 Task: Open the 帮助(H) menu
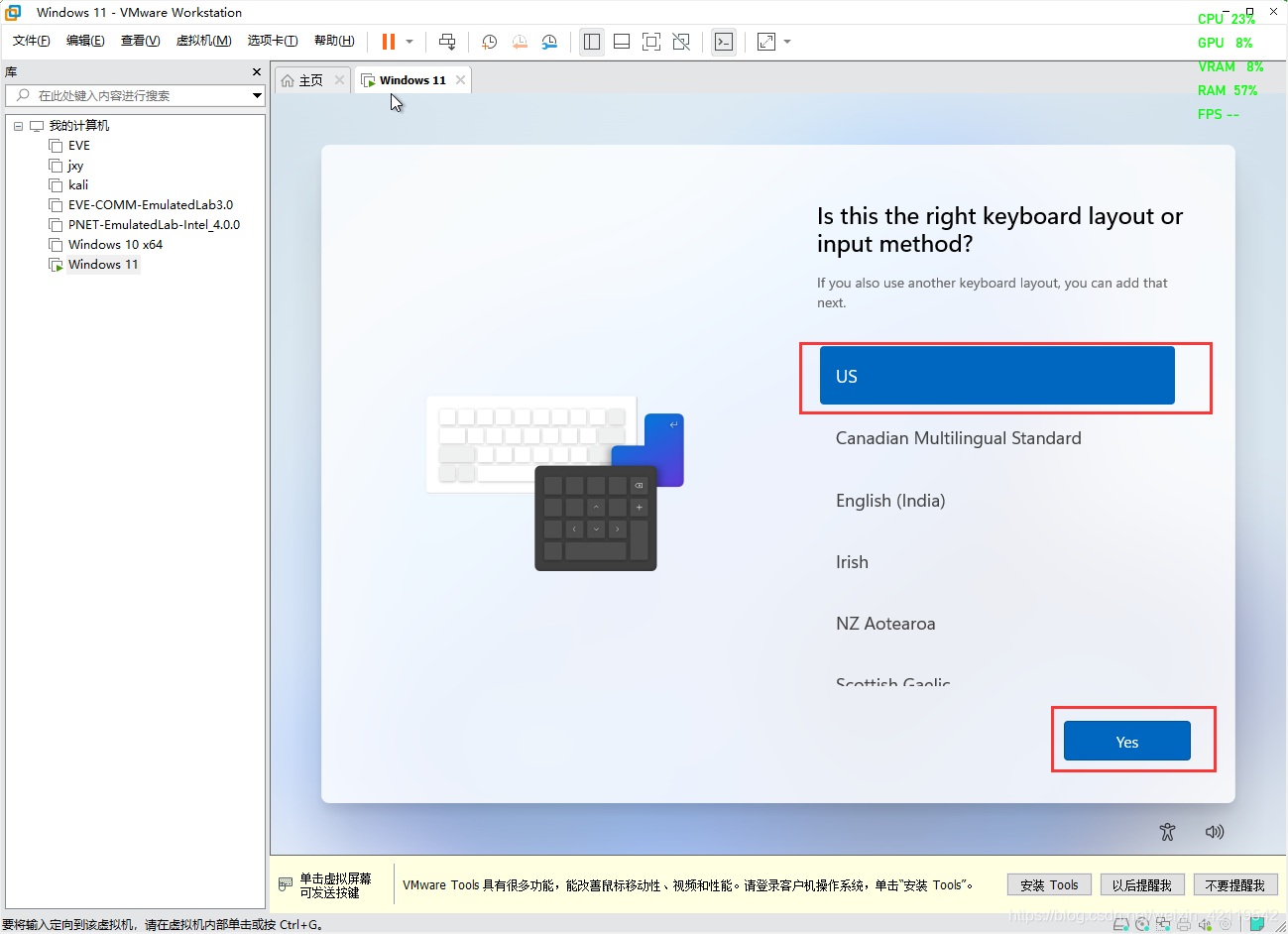click(334, 41)
